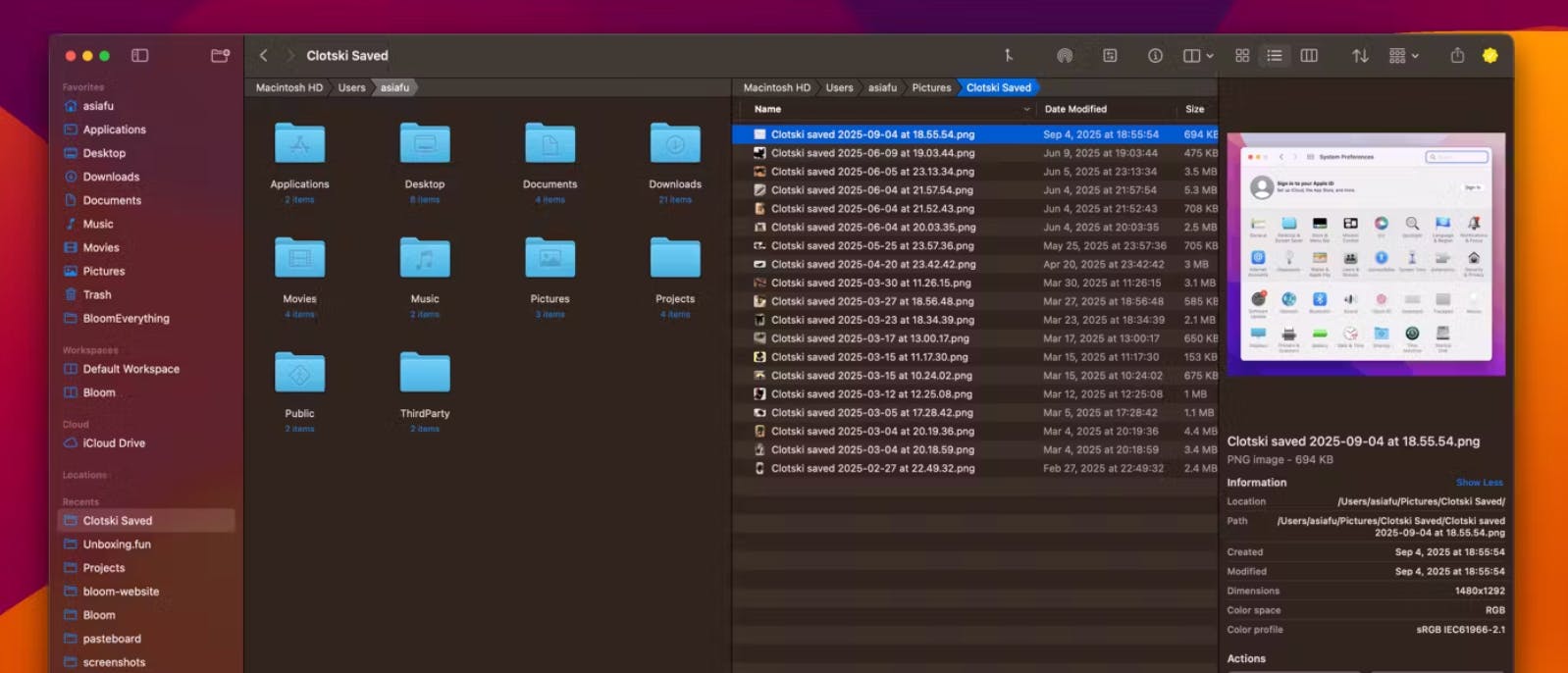Click the new folder icon above sidebar

pos(220,56)
